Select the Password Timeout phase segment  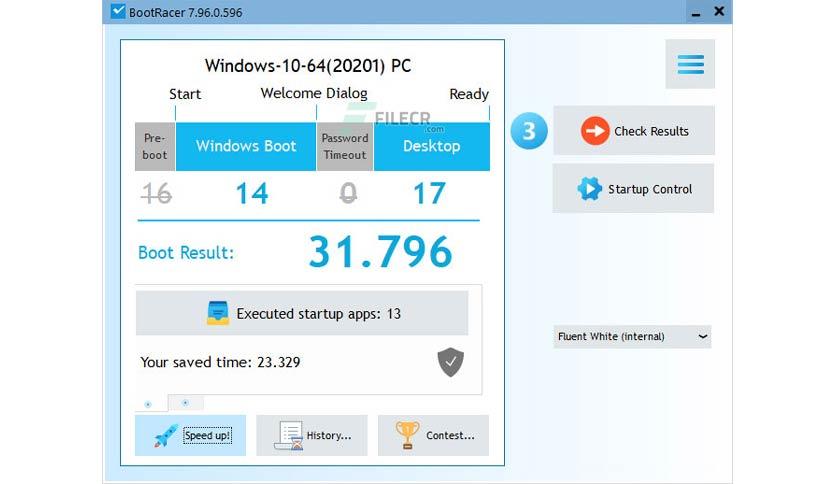click(345, 147)
